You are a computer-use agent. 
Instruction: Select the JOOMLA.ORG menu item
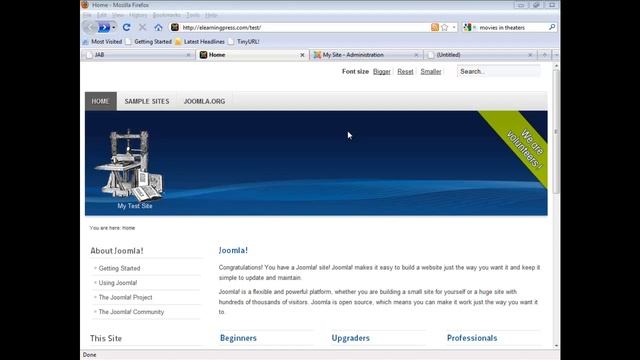[x=204, y=101]
